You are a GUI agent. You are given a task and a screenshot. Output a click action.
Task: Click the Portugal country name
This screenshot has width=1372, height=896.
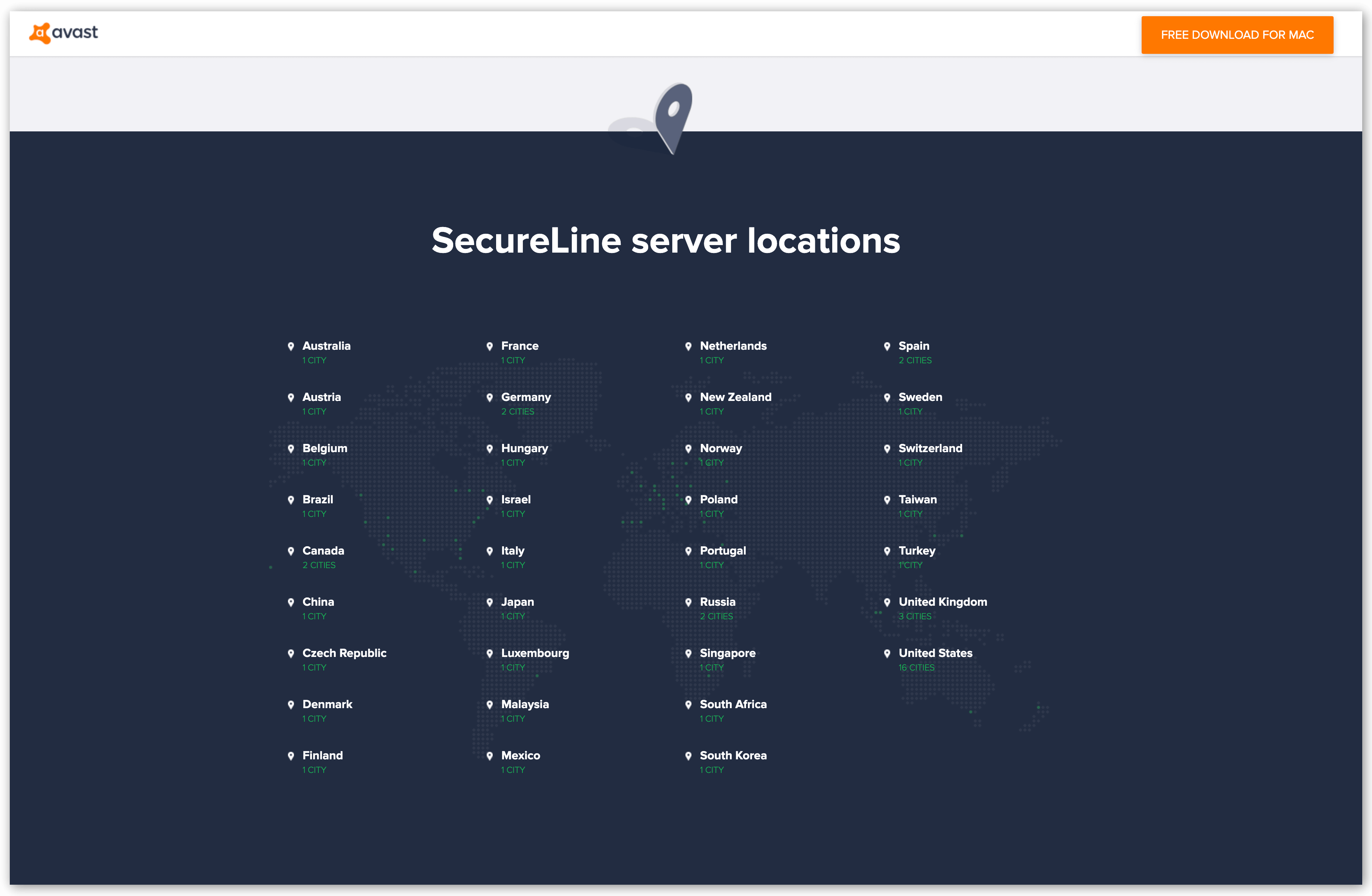pos(722,551)
